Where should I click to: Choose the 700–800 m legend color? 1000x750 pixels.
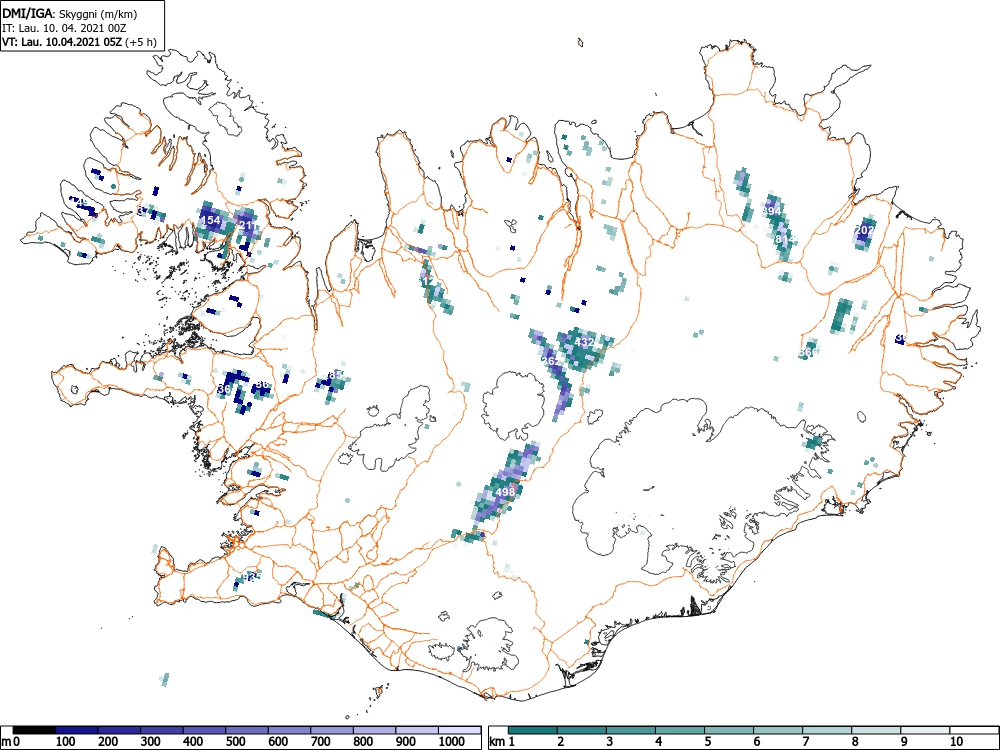point(332,730)
